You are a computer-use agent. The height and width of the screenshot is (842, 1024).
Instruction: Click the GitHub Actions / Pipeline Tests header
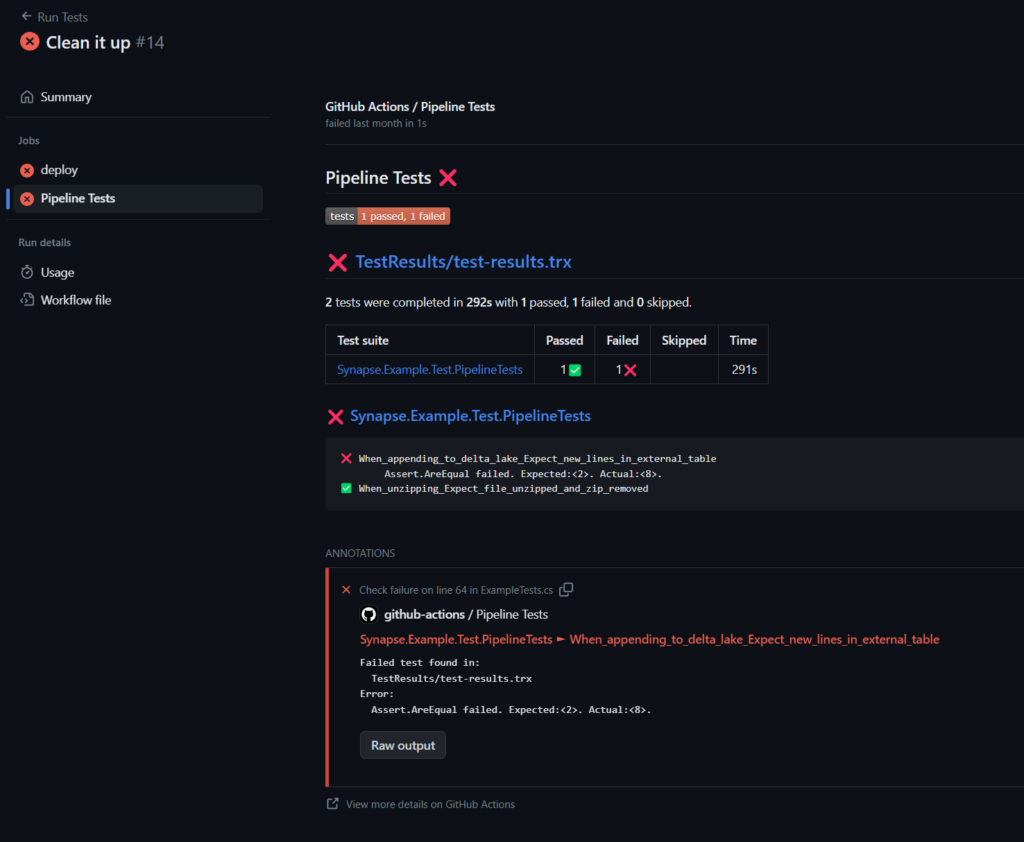[410, 106]
